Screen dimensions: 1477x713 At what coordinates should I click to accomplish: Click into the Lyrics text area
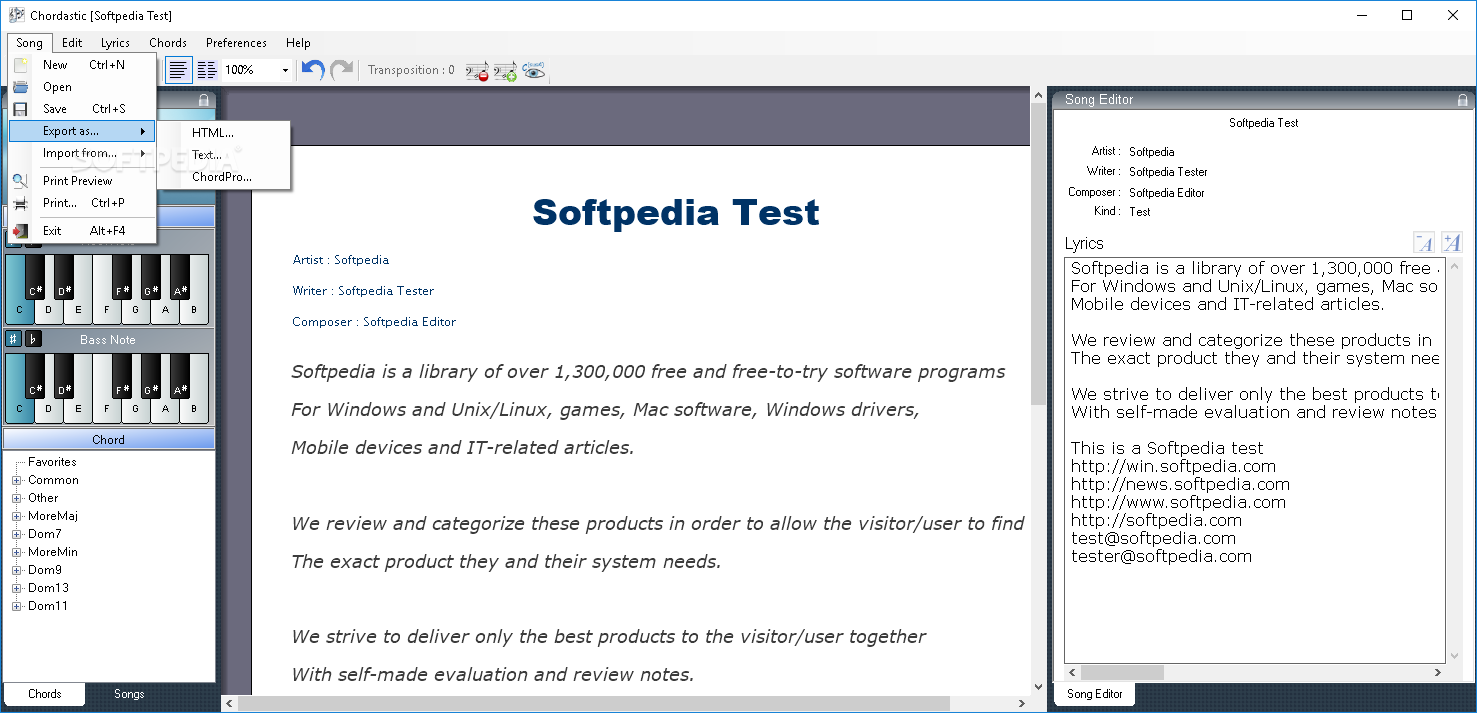[x=1254, y=460]
